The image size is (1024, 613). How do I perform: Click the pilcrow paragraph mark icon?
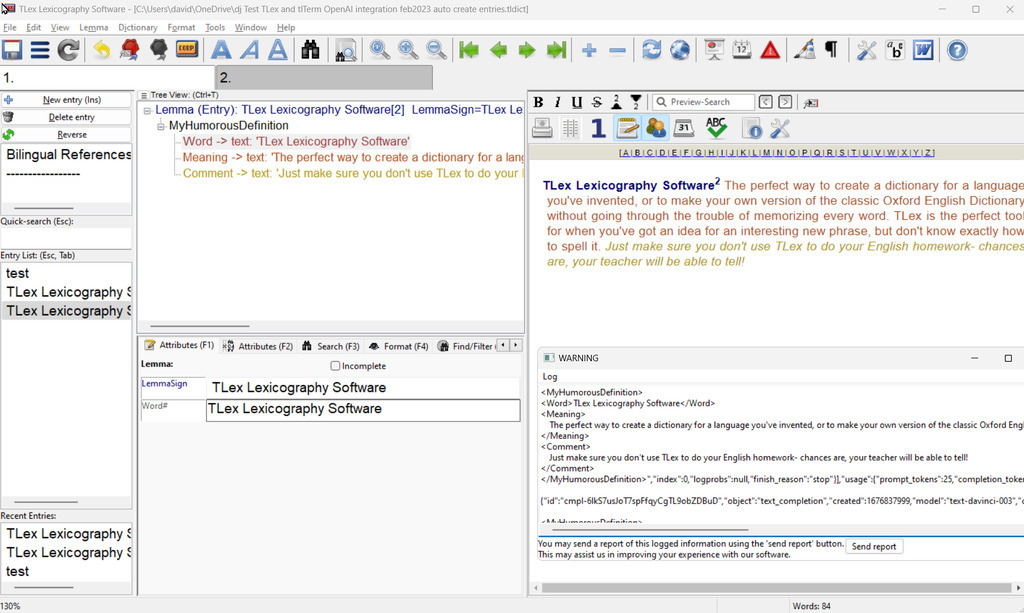click(831, 50)
